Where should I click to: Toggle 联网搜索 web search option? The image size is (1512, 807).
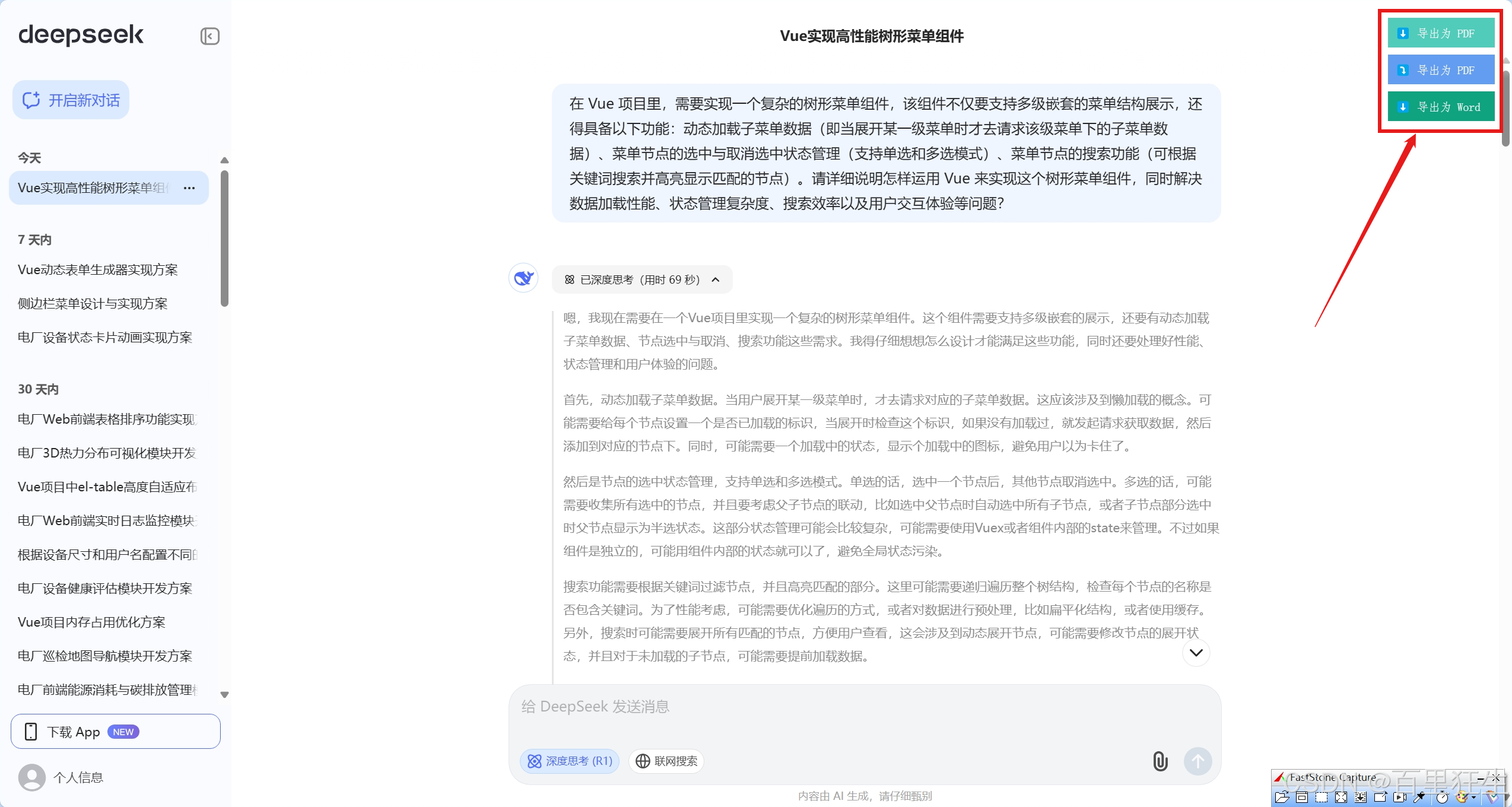pyautogui.click(x=666, y=761)
